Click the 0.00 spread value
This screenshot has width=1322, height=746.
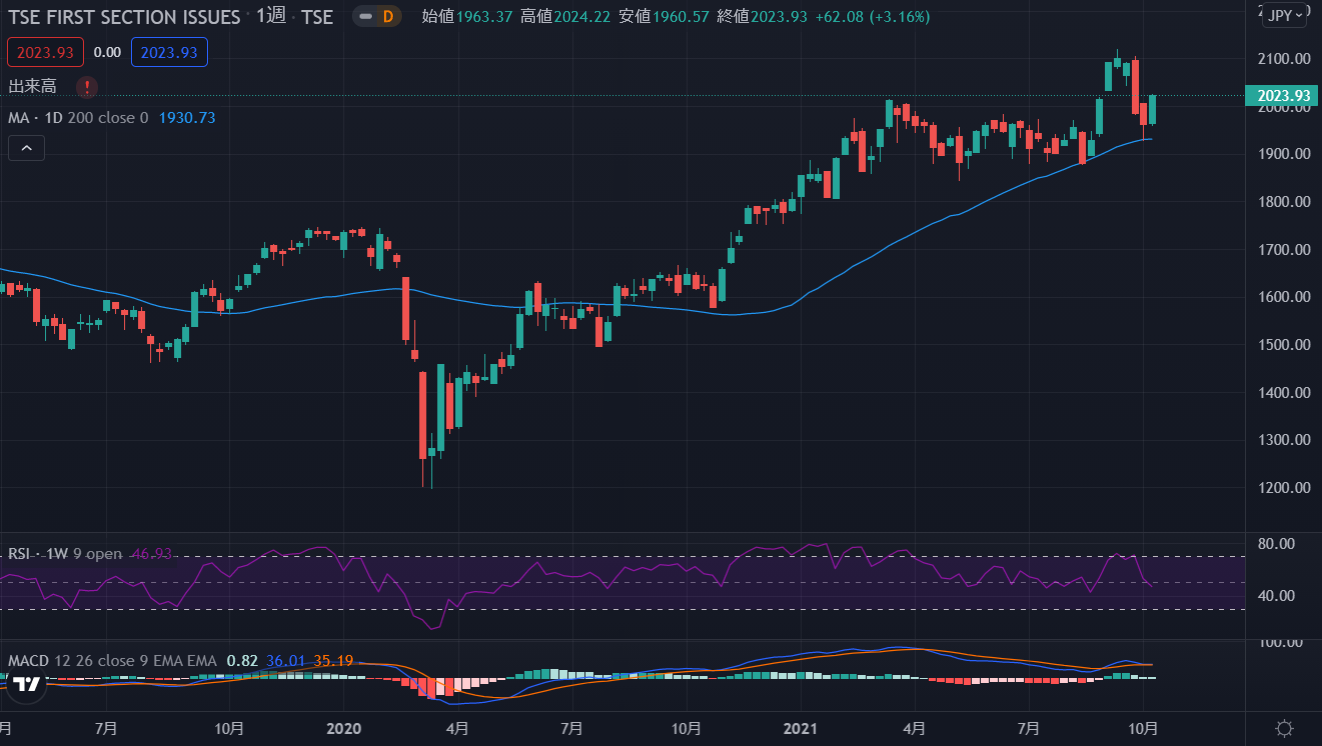pyautogui.click(x=107, y=52)
